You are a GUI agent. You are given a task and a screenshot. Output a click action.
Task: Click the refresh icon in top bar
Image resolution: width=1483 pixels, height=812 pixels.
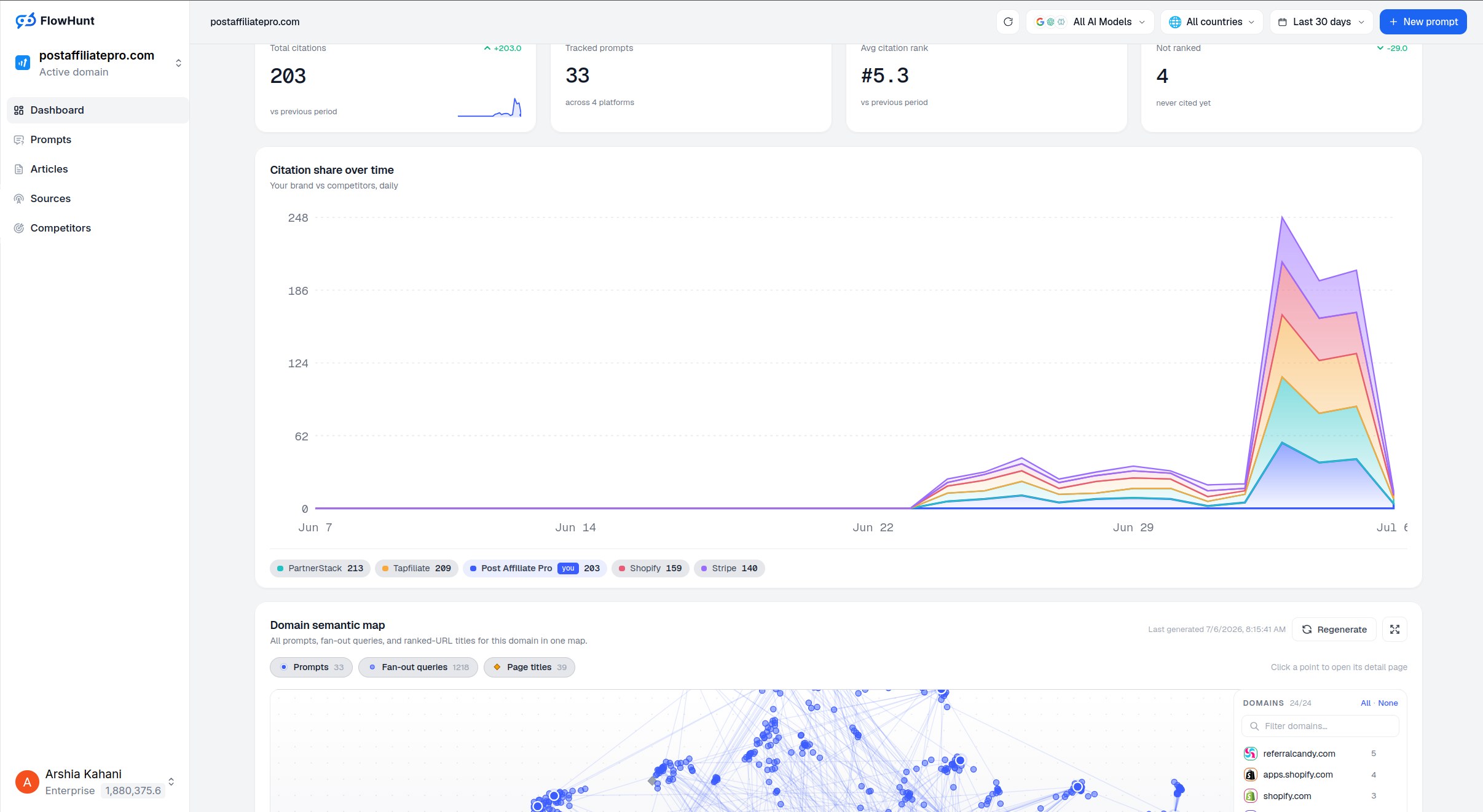tap(1008, 21)
